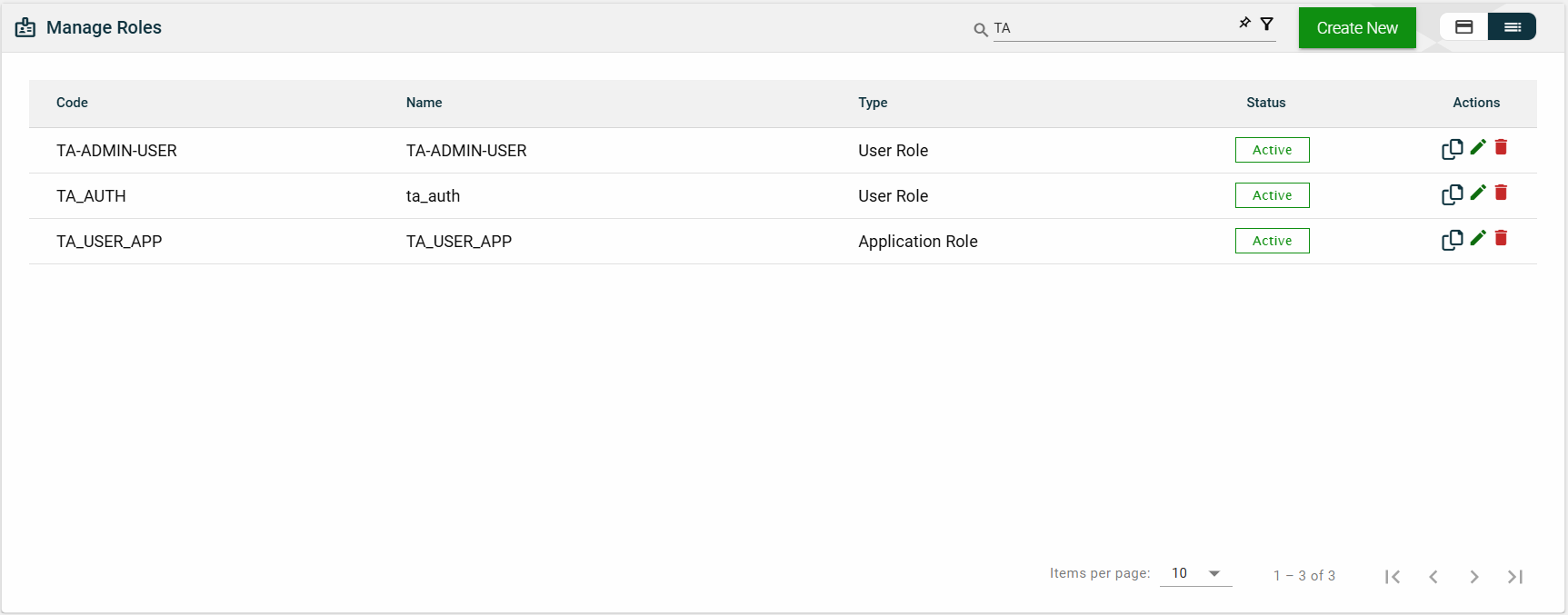This screenshot has height=615, width=1568.
Task: Click the Create New button
Action: pos(1356,28)
